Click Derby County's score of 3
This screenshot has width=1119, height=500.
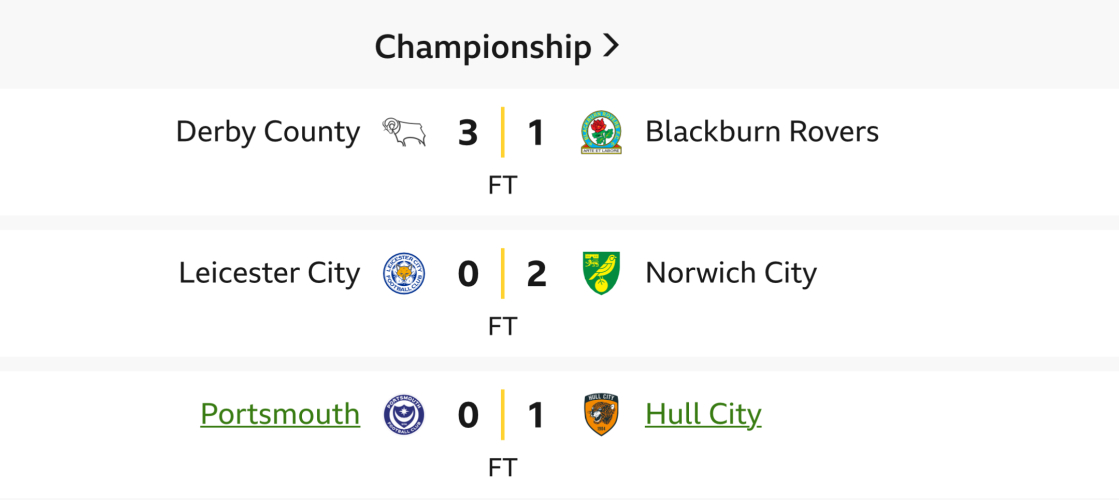point(468,133)
